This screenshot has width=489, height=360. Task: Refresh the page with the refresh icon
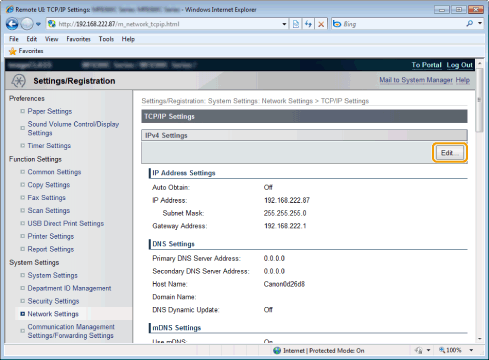[308, 24]
